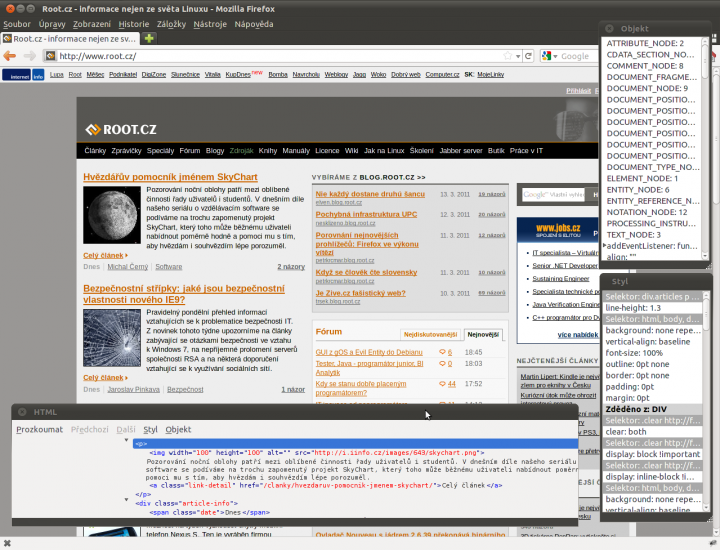
Task: Open search engine selection dropdown
Action: point(555,56)
